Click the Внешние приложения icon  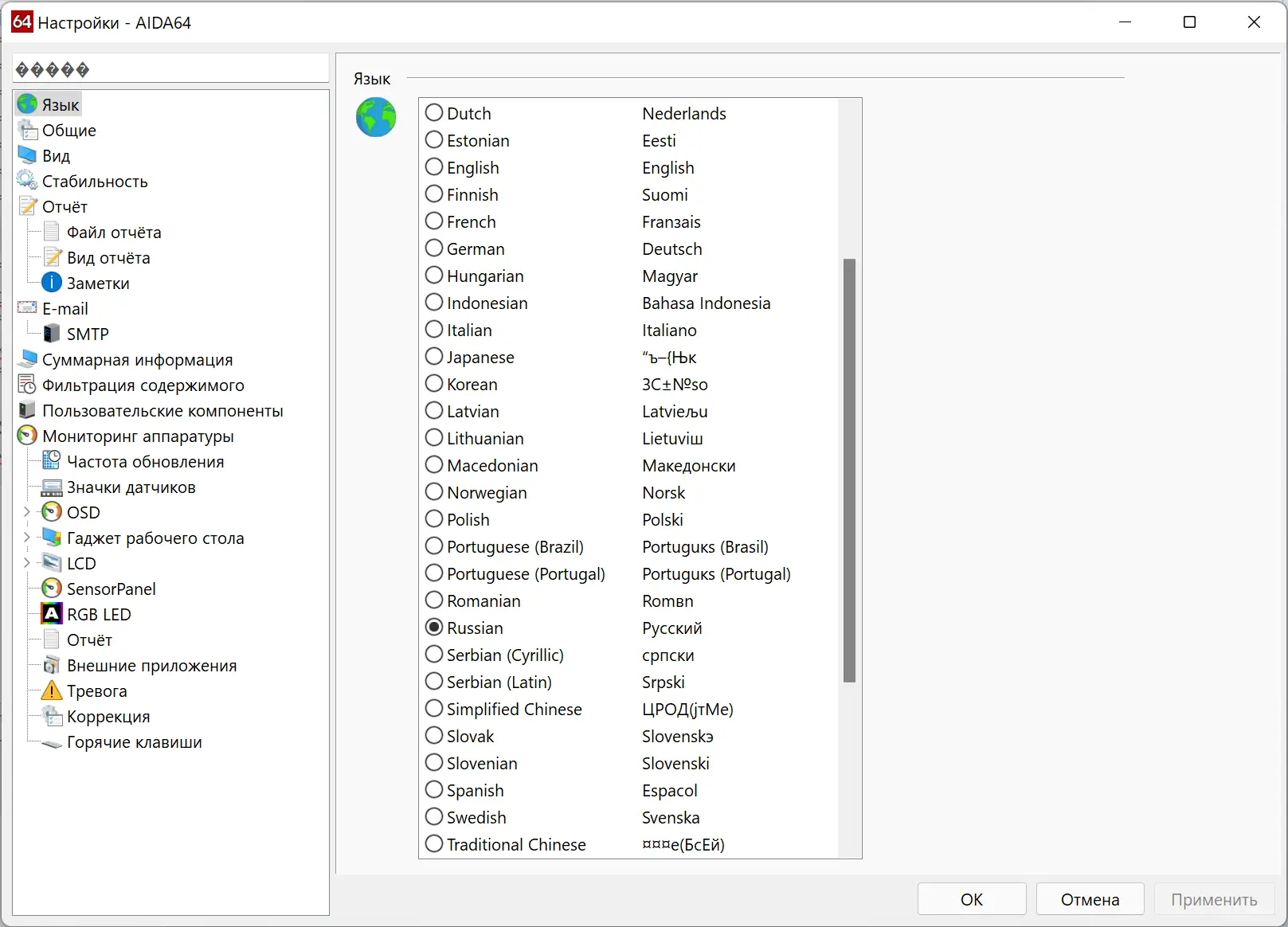[52, 665]
